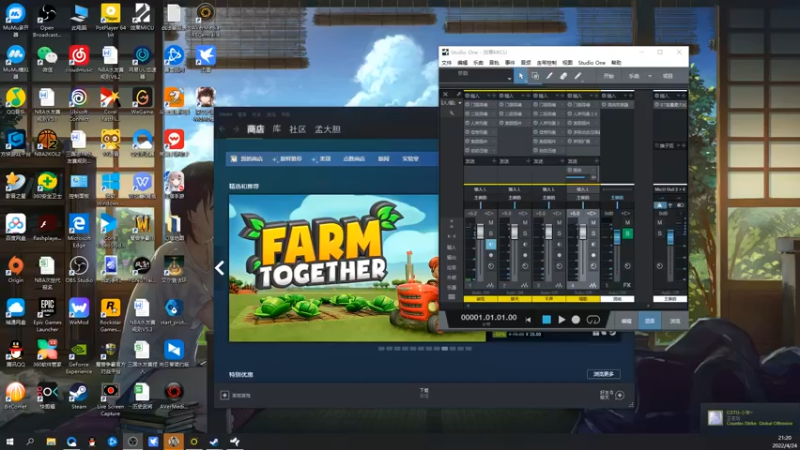Click the Add a Game plus icon in Steam
Screen dimensions: 800x450
coord(224,395)
